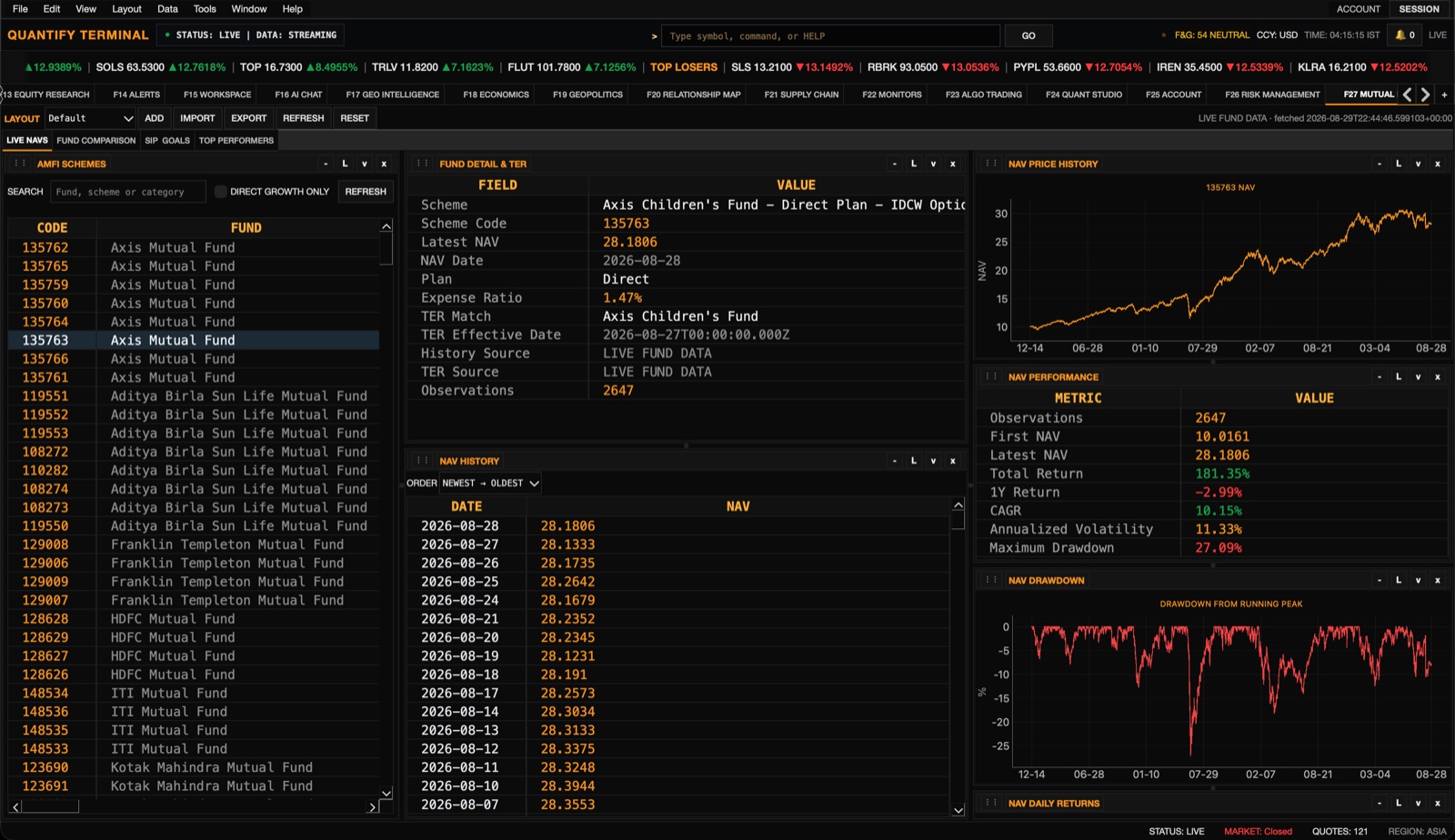Click the RESET layout button
The width and height of the screenshot is (1455, 840).
point(355,118)
